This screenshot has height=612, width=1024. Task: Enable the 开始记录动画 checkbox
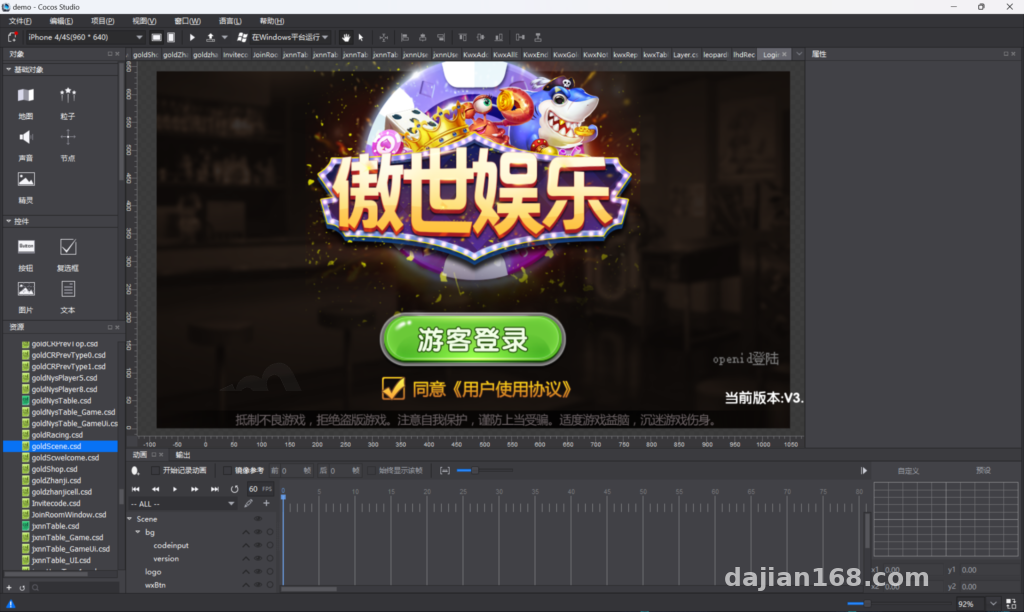point(155,470)
